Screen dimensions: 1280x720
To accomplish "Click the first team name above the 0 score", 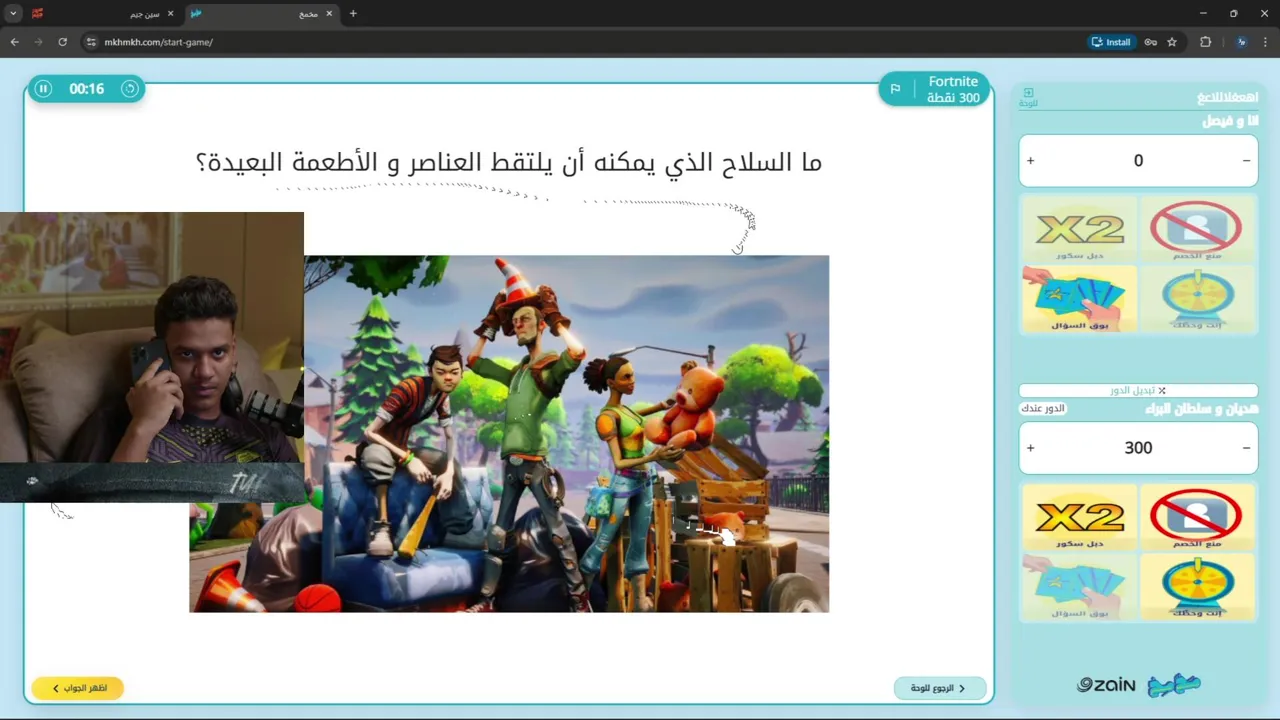I will pyautogui.click(x=1230, y=121).
